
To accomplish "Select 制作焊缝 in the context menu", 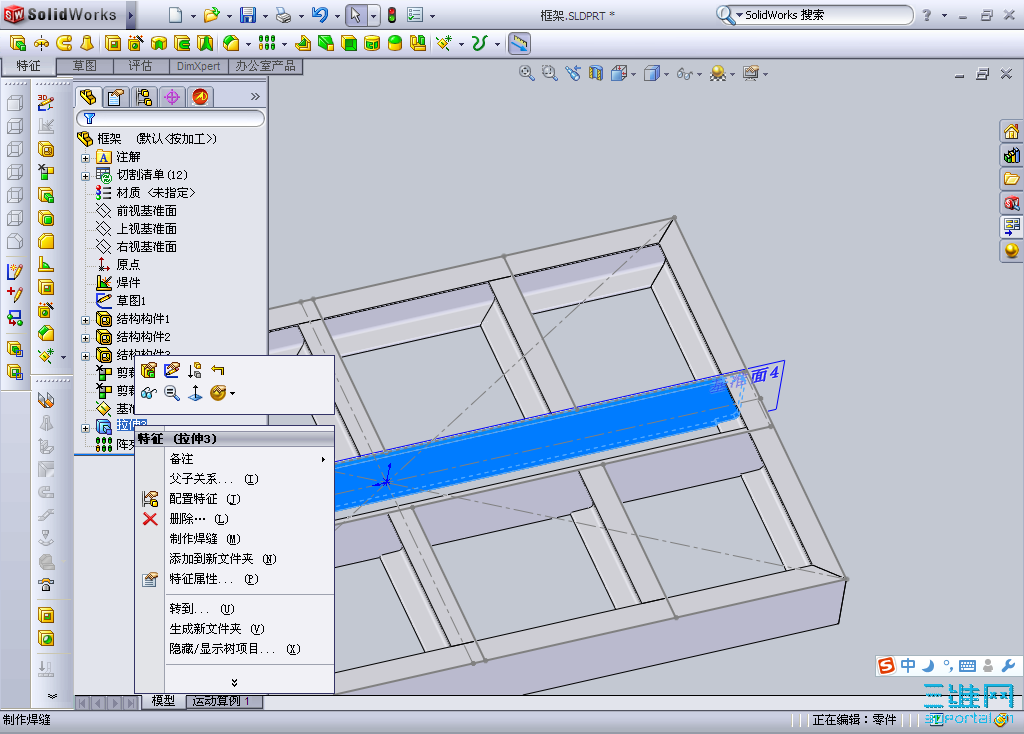I will click(x=236, y=539).
